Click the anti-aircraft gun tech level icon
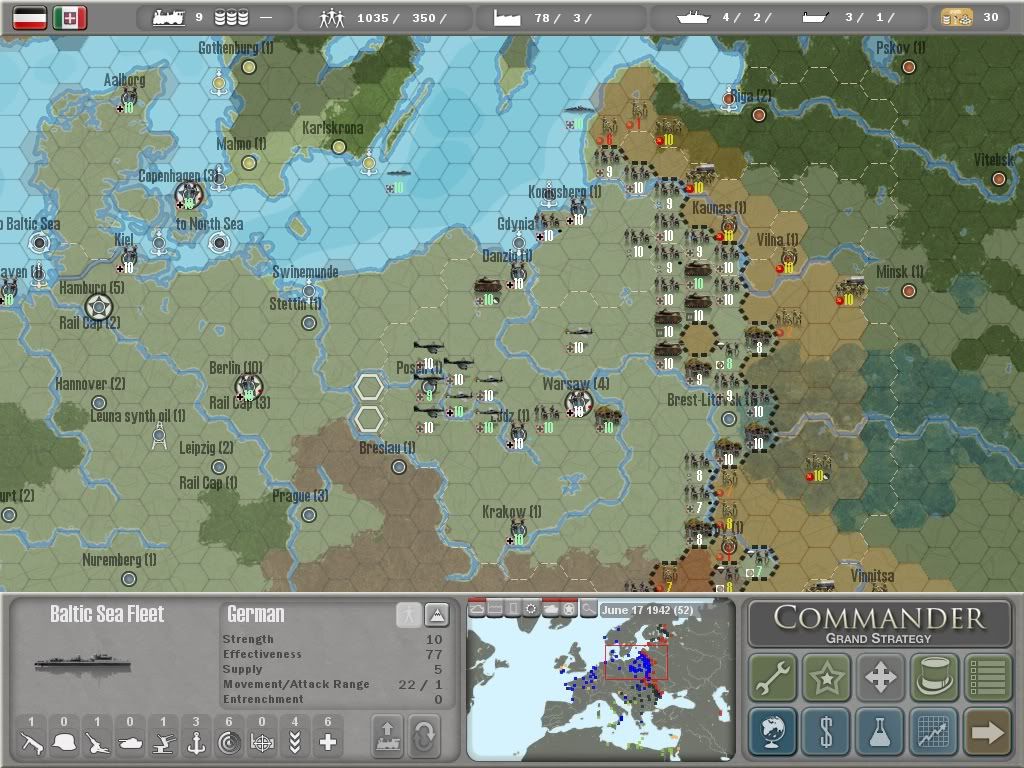Screen dimensions: 1024x768 coord(163,743)
